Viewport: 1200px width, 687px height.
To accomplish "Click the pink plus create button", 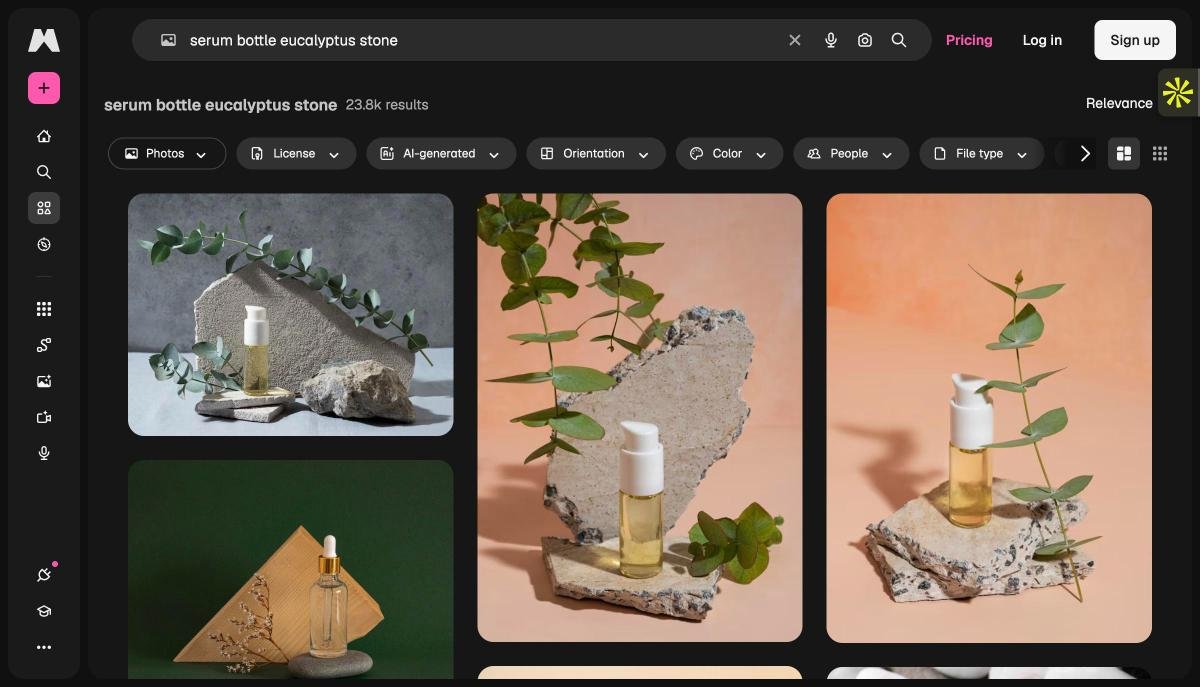I will click(x=44, y=88).
